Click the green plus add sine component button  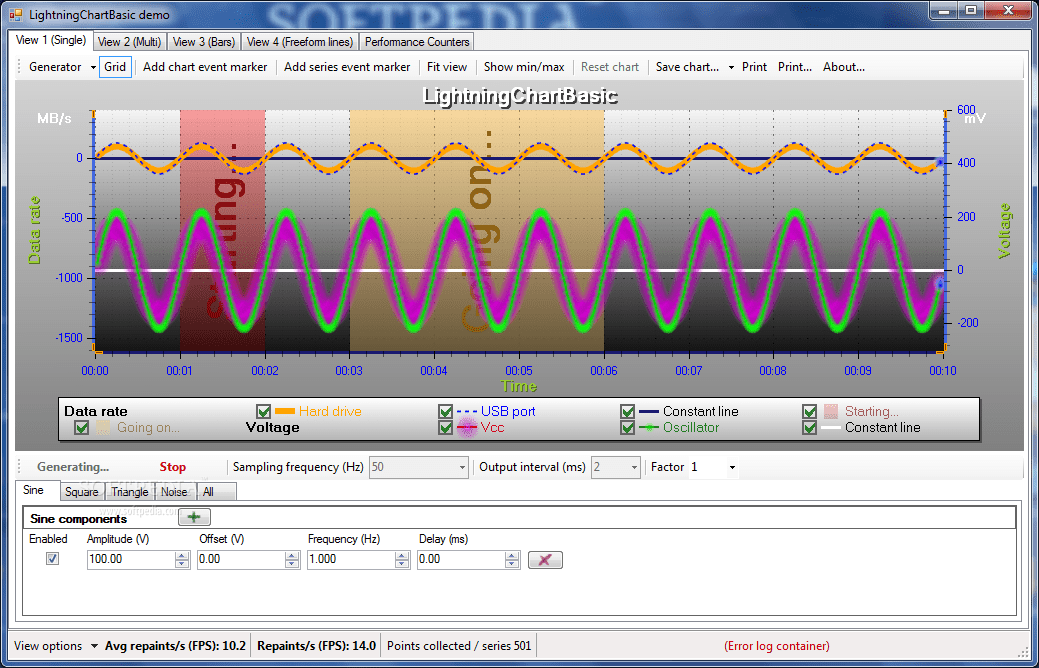(194, 518)
